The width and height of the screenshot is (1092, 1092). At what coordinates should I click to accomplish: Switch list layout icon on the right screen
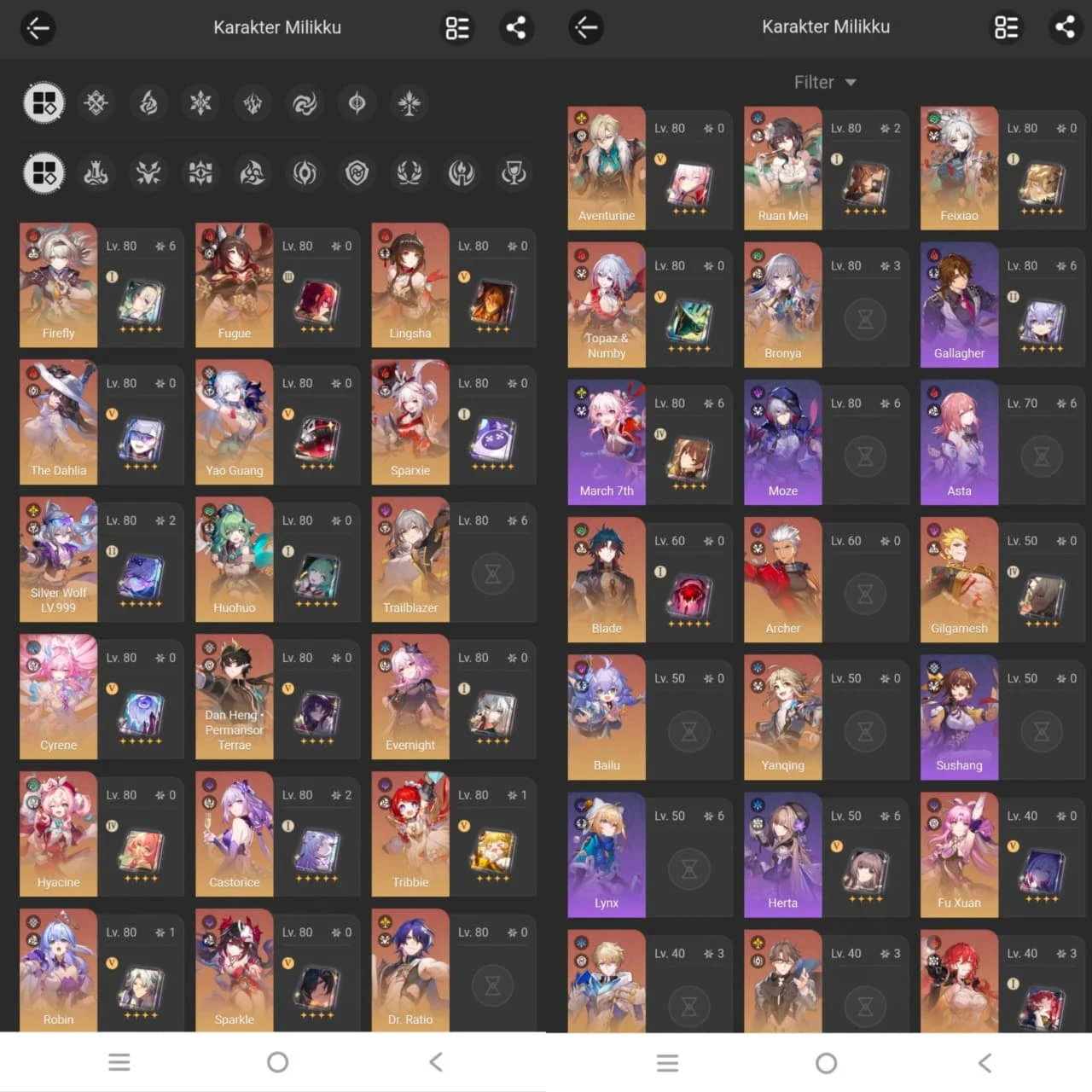tap(1007, 28)
